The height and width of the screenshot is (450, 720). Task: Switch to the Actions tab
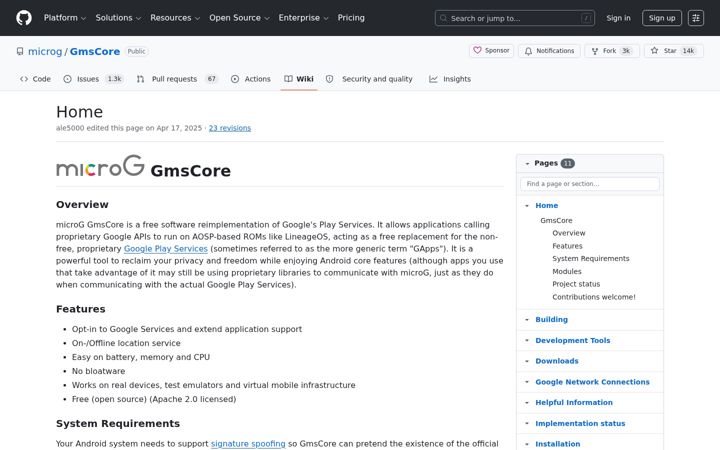point(251,79)
